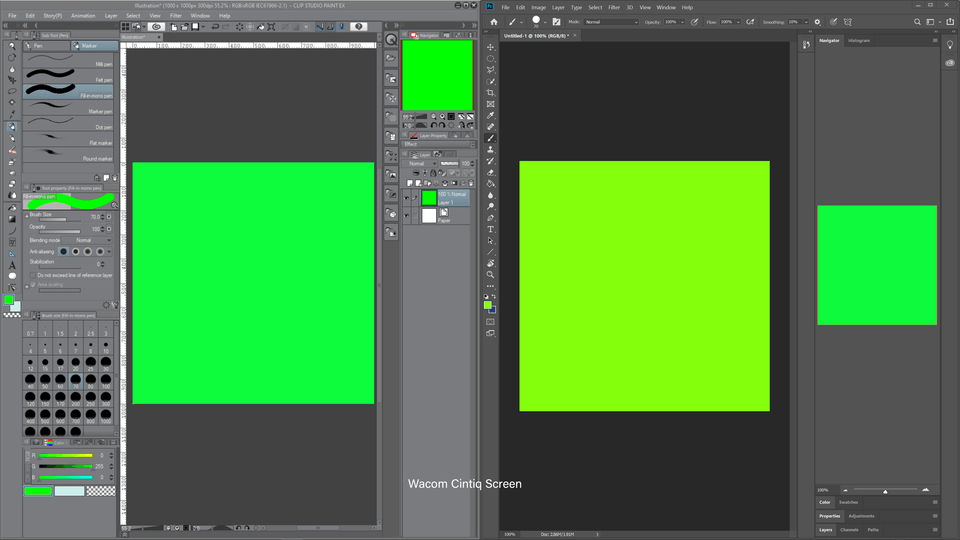Choose the Zoom tool in Photoshop toolbar

pyautogui.click(x=490, y=274)
